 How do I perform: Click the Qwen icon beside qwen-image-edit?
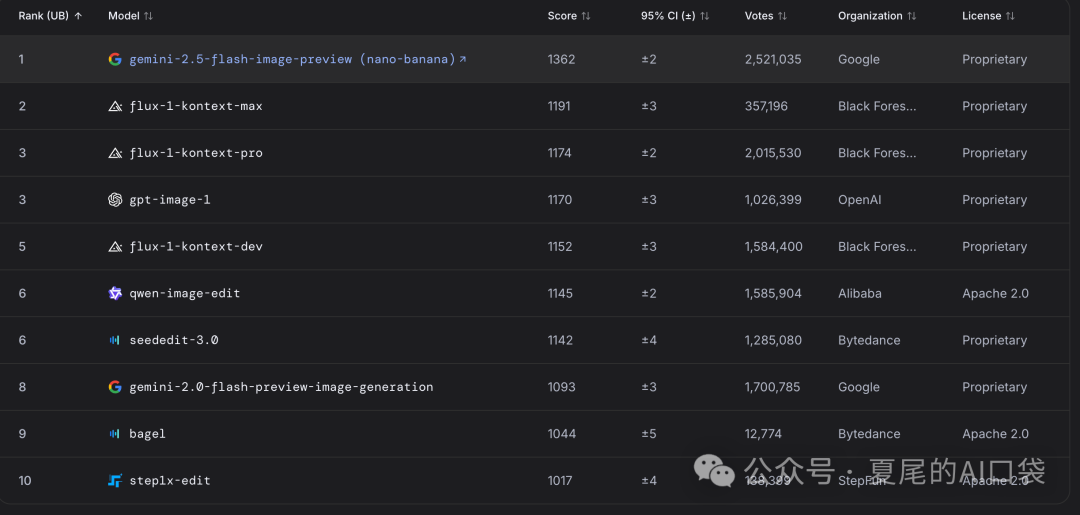coord(115,293)
